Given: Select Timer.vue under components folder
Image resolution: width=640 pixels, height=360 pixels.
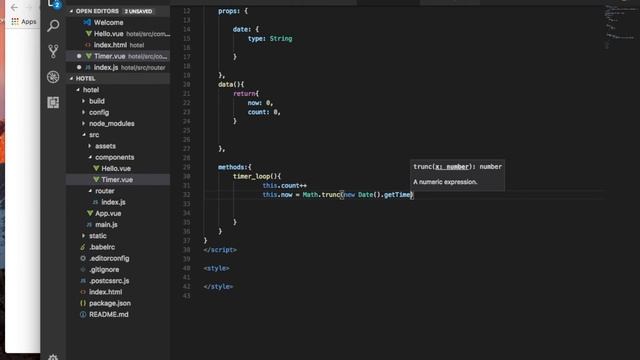Looking at the screenshot, I should (x=117, y=180).
